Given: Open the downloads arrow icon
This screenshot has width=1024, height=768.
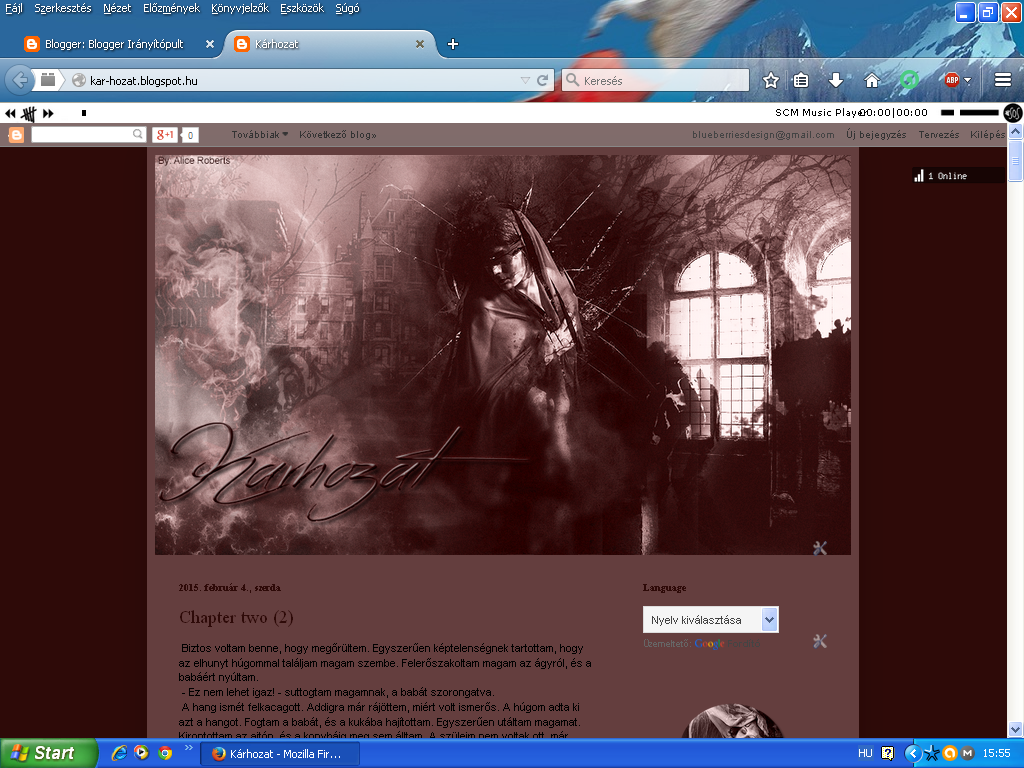Looking at the screenshot, I should point(835,80).
